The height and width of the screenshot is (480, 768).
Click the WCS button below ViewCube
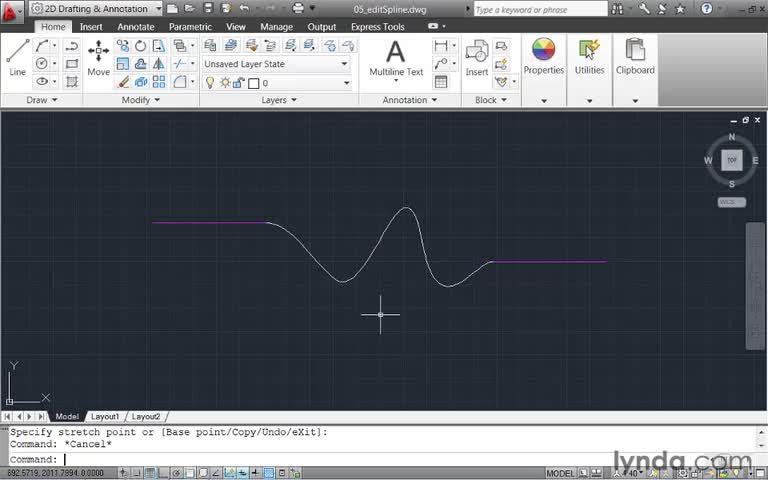point(732,202)
